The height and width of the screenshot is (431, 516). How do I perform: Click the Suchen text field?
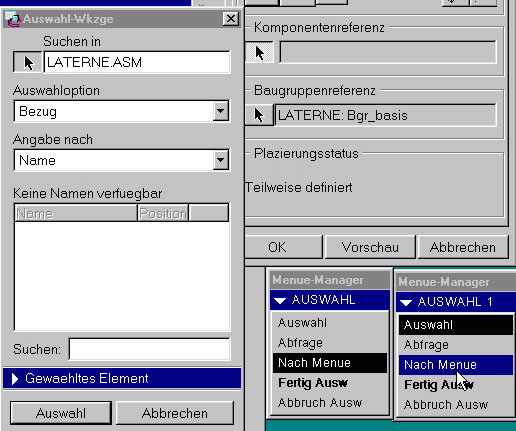[x=149, y=349]
